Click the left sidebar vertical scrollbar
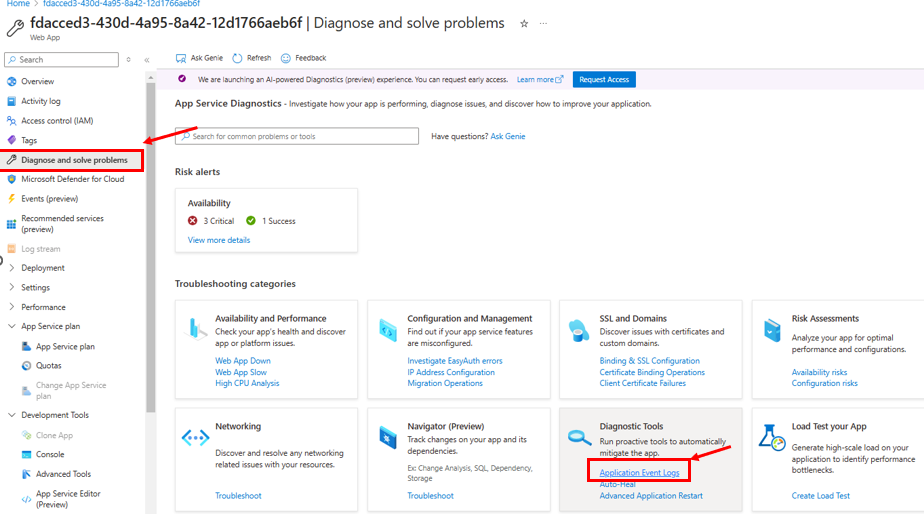This screenshot has width=924, height=514. (151, 250)
